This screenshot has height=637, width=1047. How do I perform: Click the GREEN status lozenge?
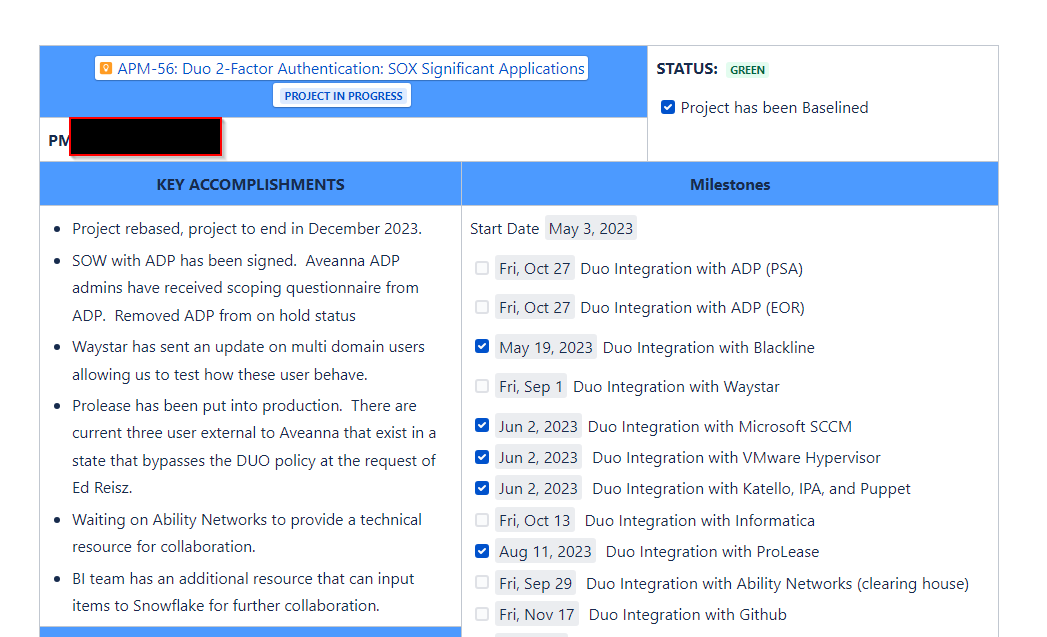pos(747,70)
